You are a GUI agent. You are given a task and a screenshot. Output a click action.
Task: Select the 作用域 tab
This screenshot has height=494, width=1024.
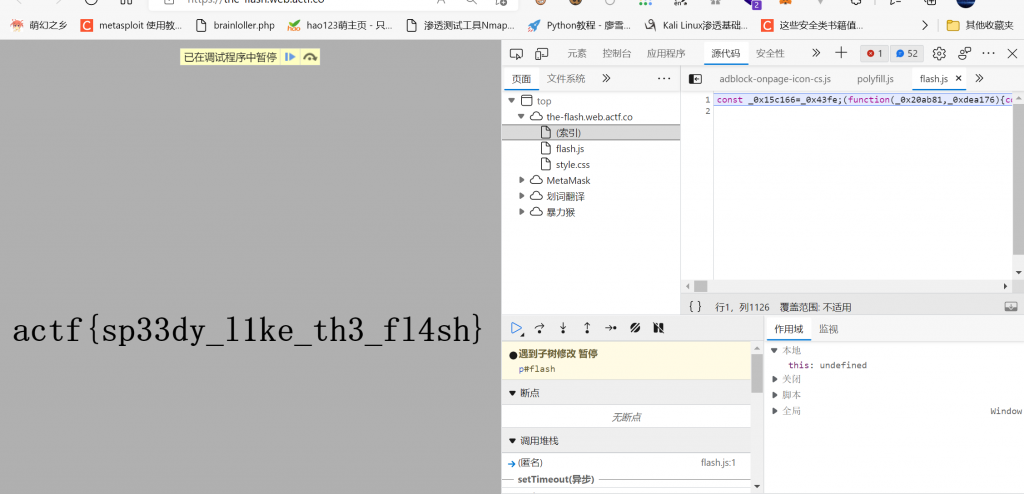pyautogui.click(x=788, y=329)
